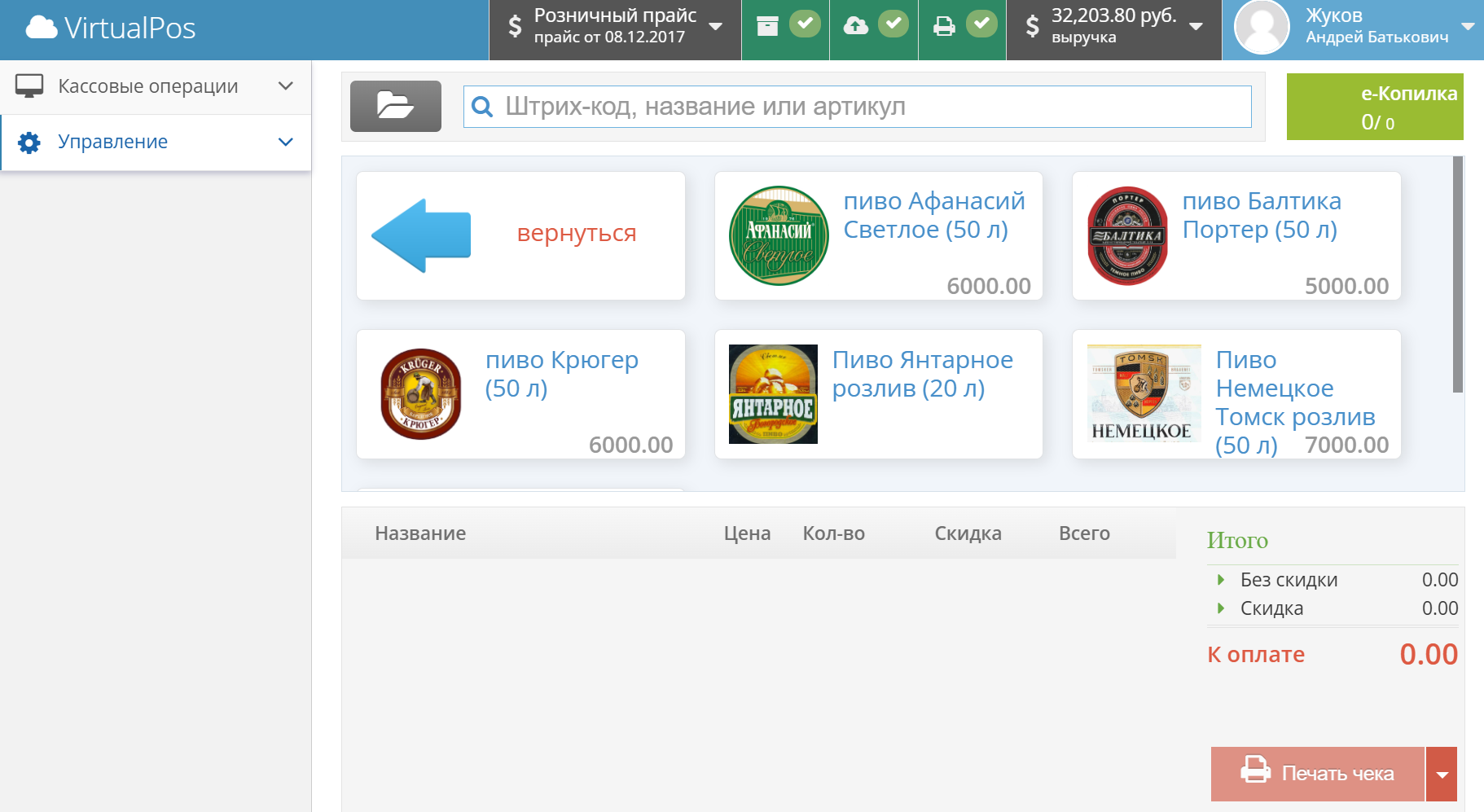The image size is (1484, 812).
Task: Toggle the checkmark next to archive icon
Action: (805, 24)
